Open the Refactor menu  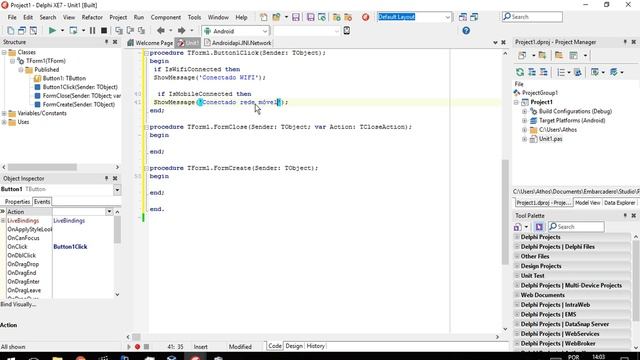tap(92, 17)
